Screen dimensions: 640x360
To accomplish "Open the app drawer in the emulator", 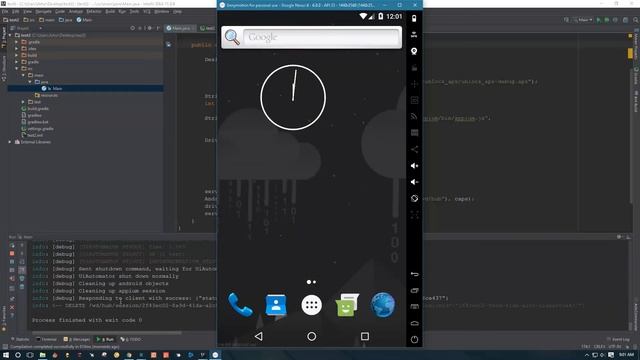I will click(x=311, y=305).
